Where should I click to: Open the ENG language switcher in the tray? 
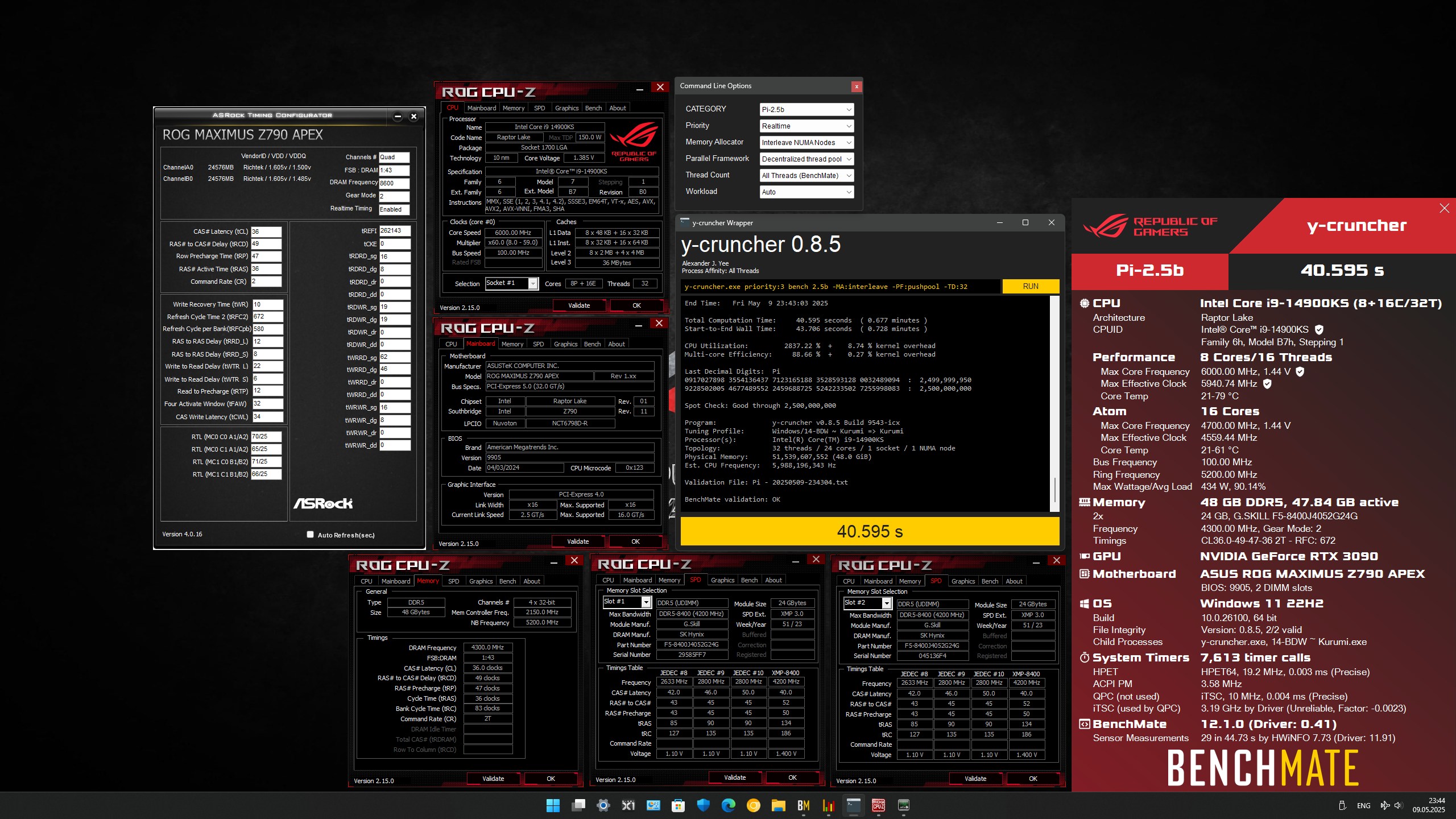(x=1363, y=805)
